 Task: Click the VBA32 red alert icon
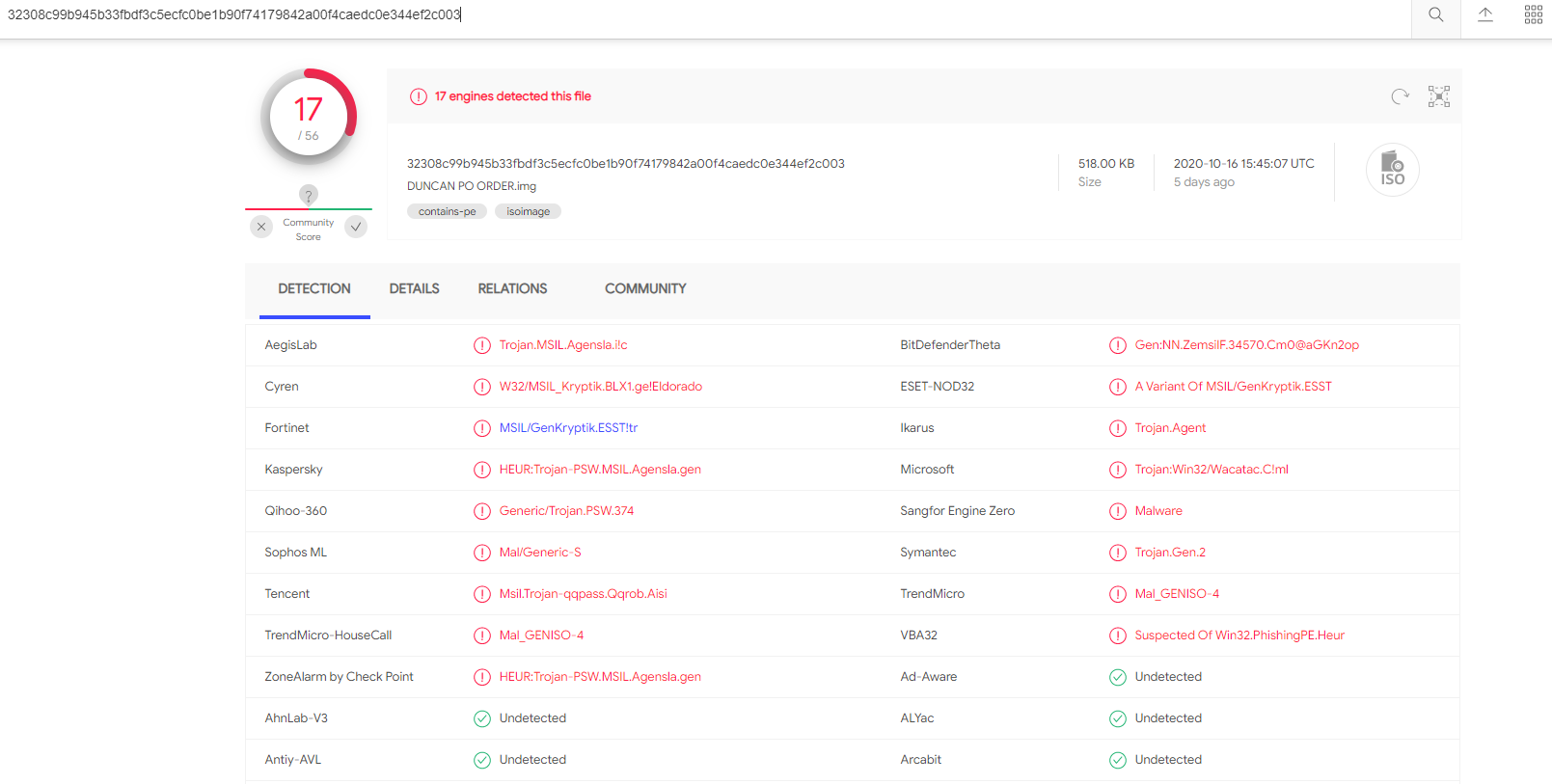(1118, 635)
